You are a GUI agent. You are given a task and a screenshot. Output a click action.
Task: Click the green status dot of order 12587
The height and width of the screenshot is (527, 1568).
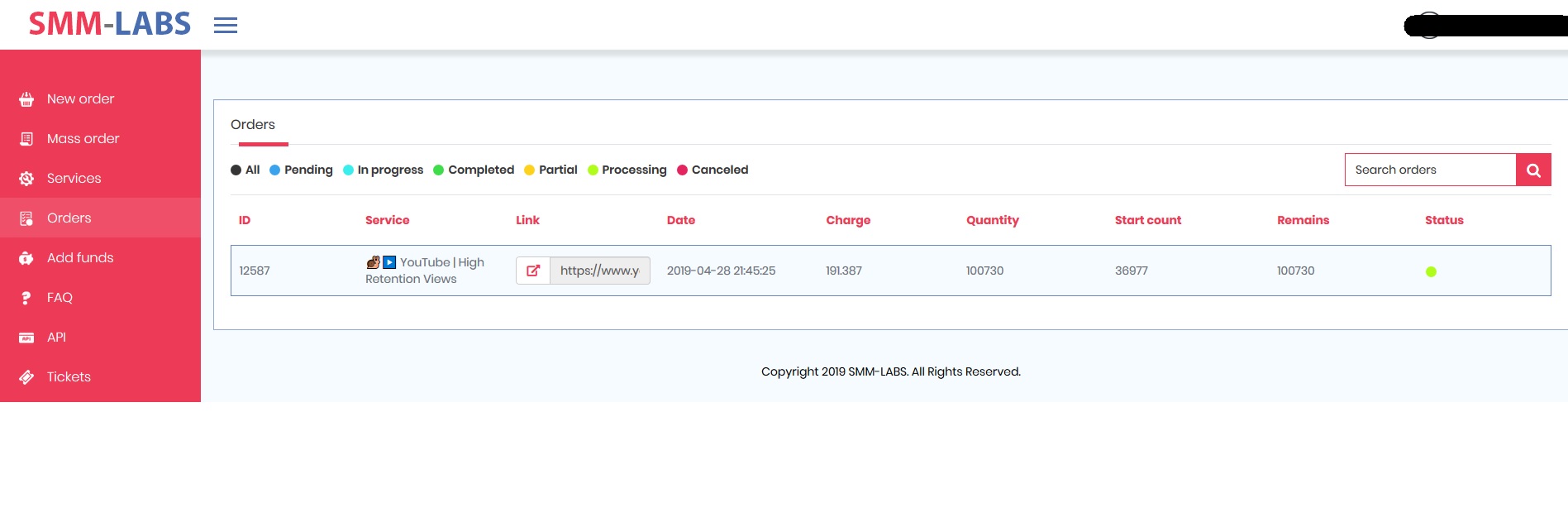[1431, 271]
